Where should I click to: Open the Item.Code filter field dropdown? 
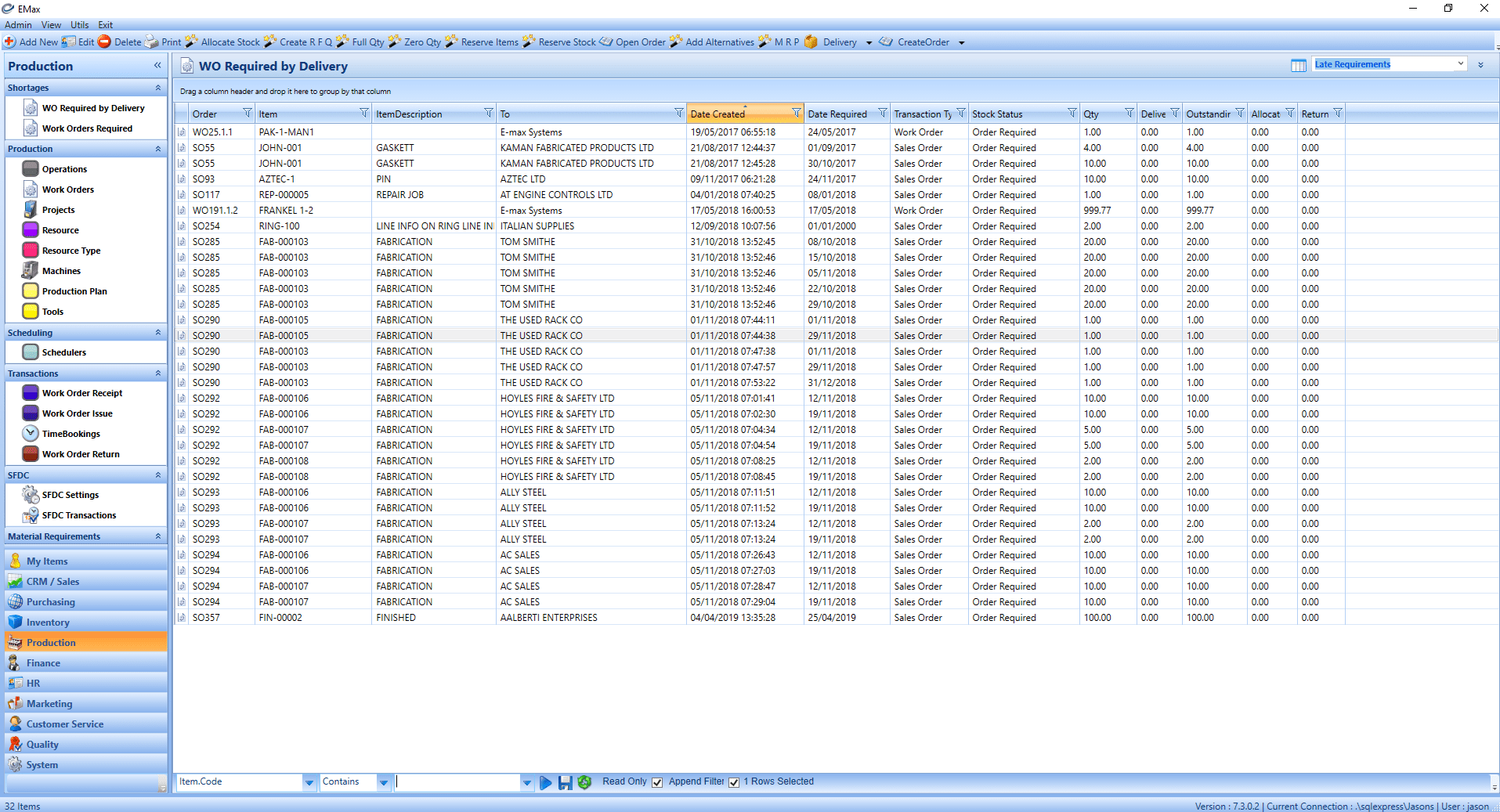(309, 782)
